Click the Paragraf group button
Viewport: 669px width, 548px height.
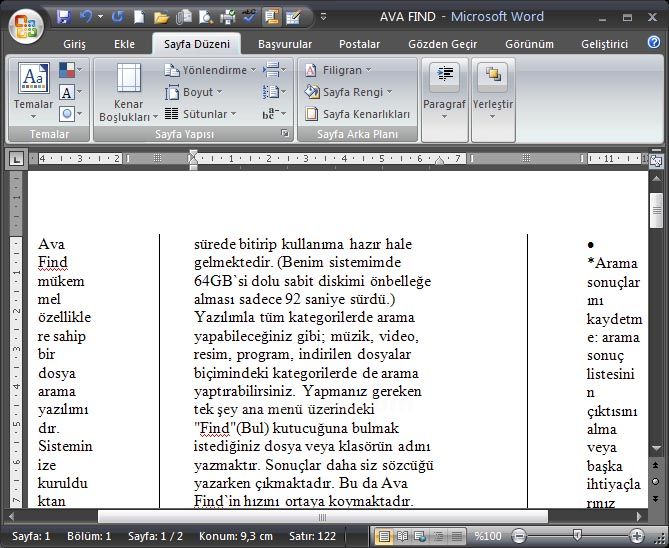tap(444, 90)
